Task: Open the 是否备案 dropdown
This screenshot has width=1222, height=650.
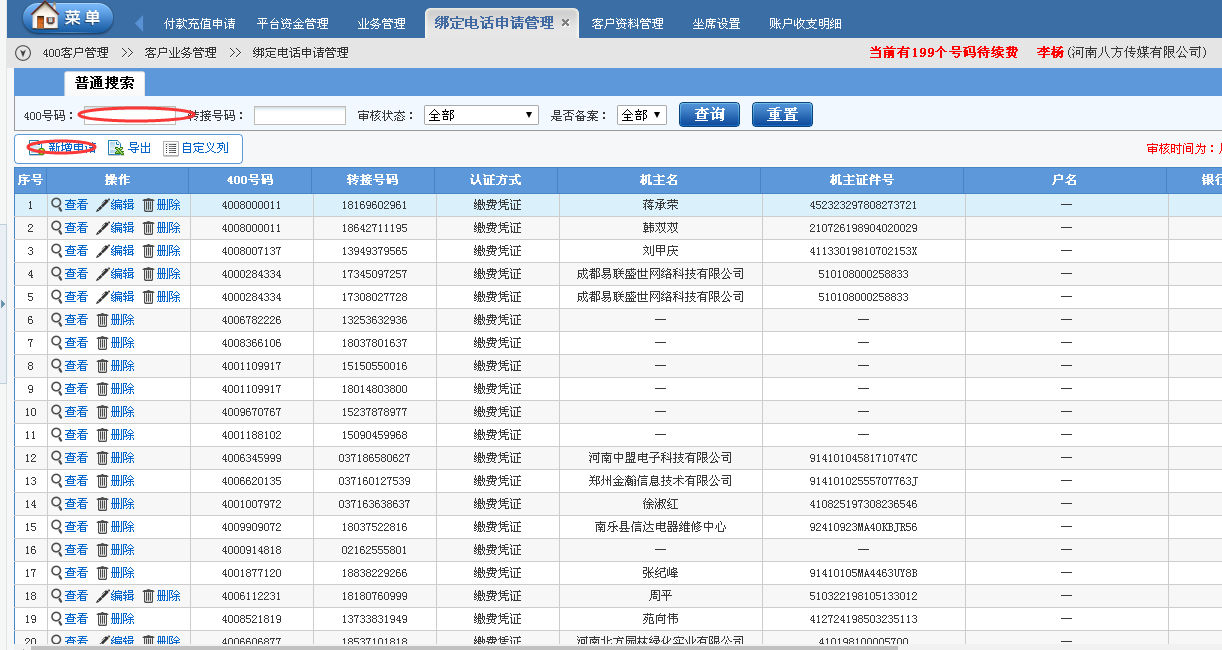Action: pos(641,115)
